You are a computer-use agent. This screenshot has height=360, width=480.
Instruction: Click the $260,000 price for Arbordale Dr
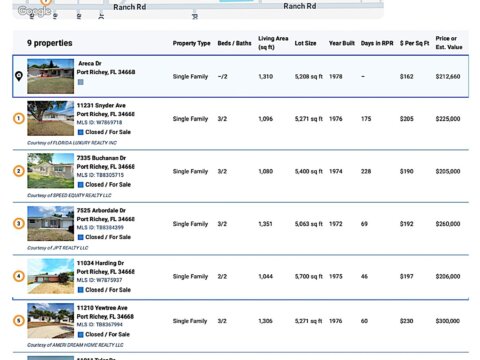pyautogui.click(x=448, y=224)
